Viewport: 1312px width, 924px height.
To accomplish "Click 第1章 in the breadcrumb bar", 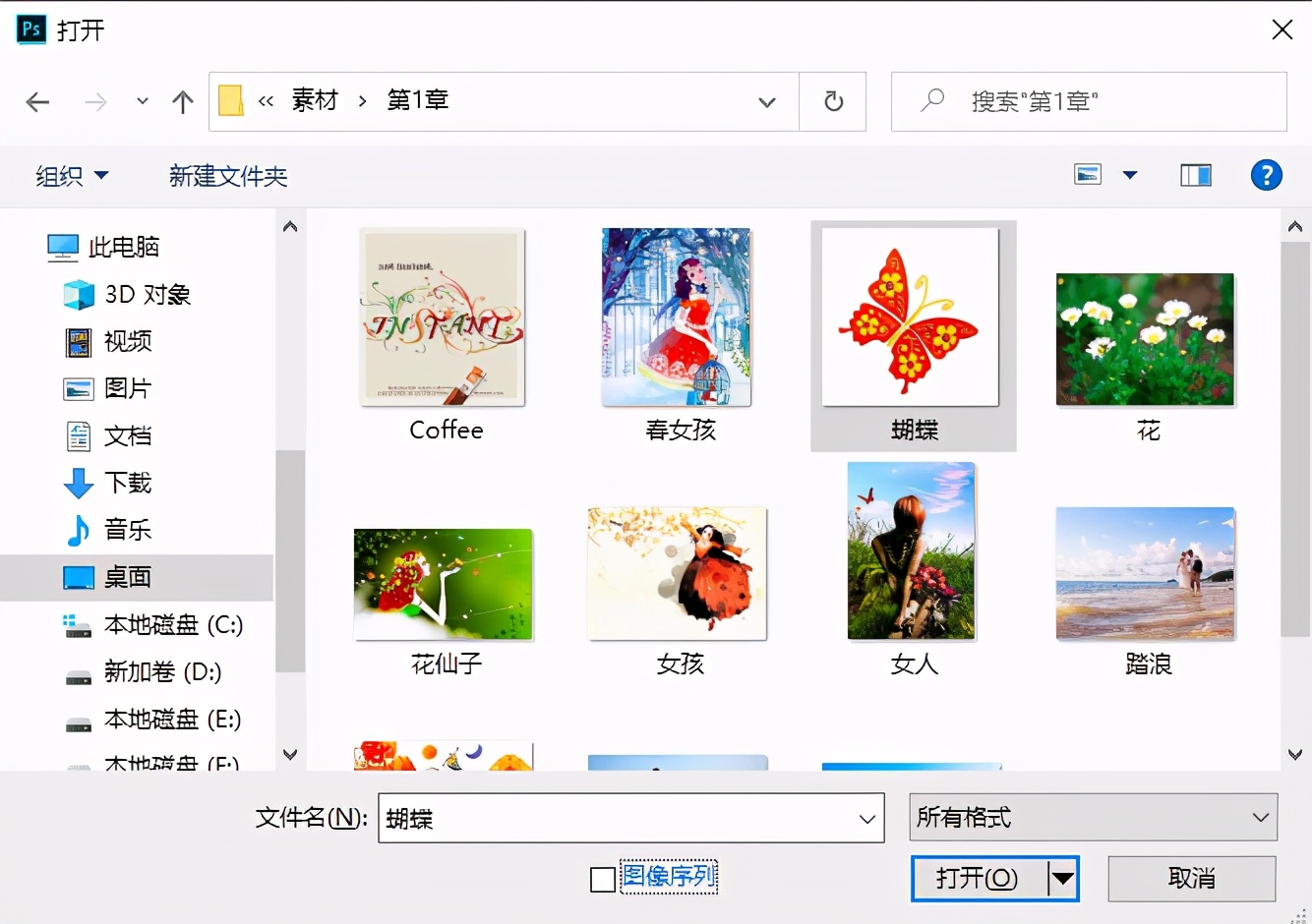I will [417, 100].
